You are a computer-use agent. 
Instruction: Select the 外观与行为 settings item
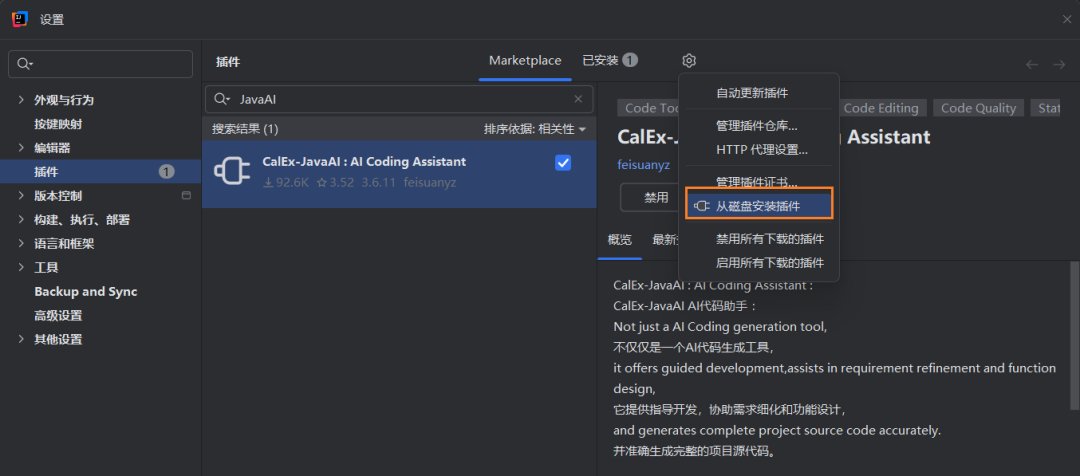pos(64,100)
